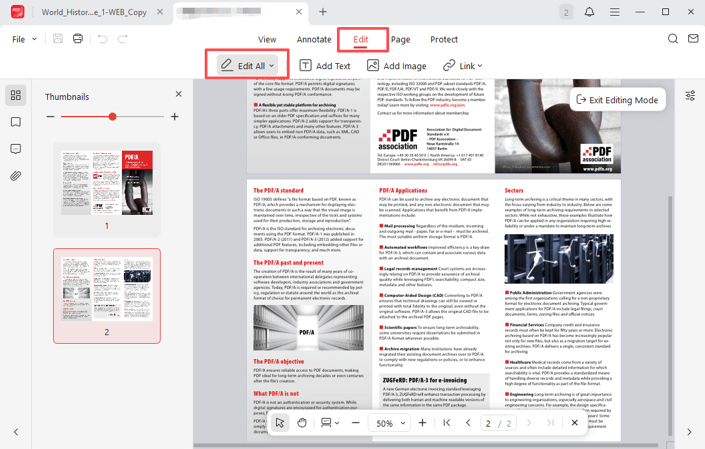Open the Protect tab
705x449 pixels.
click(x=444, y=40)
